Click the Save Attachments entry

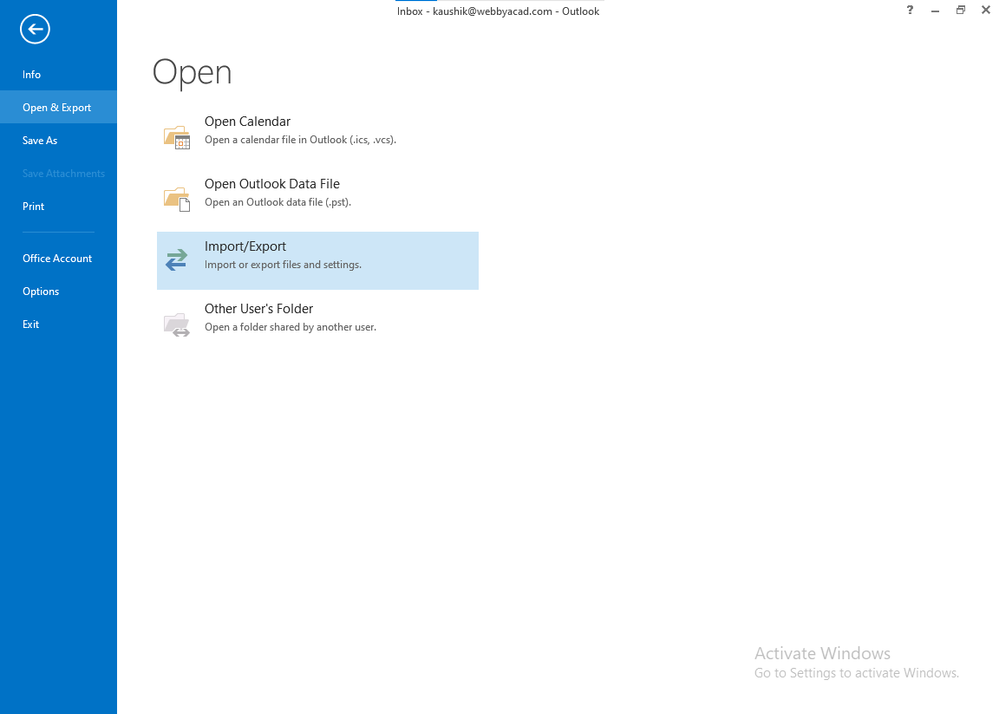[58, 173]
